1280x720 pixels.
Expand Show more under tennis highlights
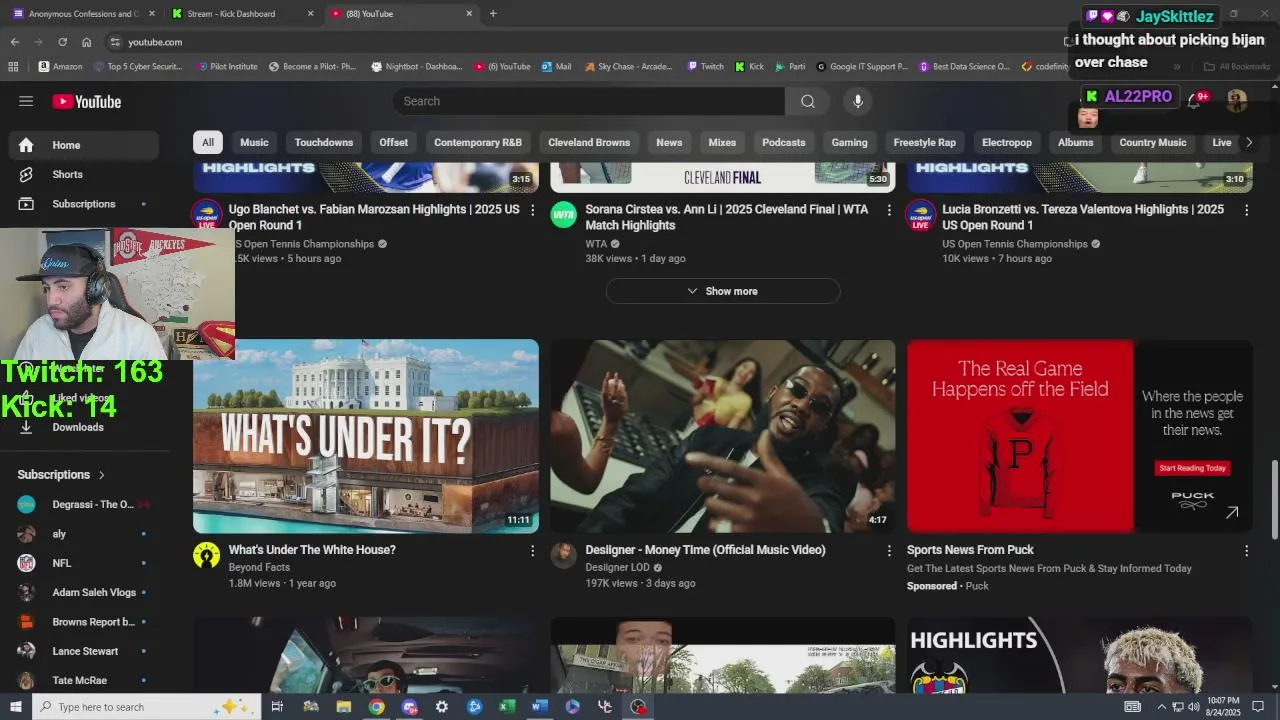click(723, 291)
